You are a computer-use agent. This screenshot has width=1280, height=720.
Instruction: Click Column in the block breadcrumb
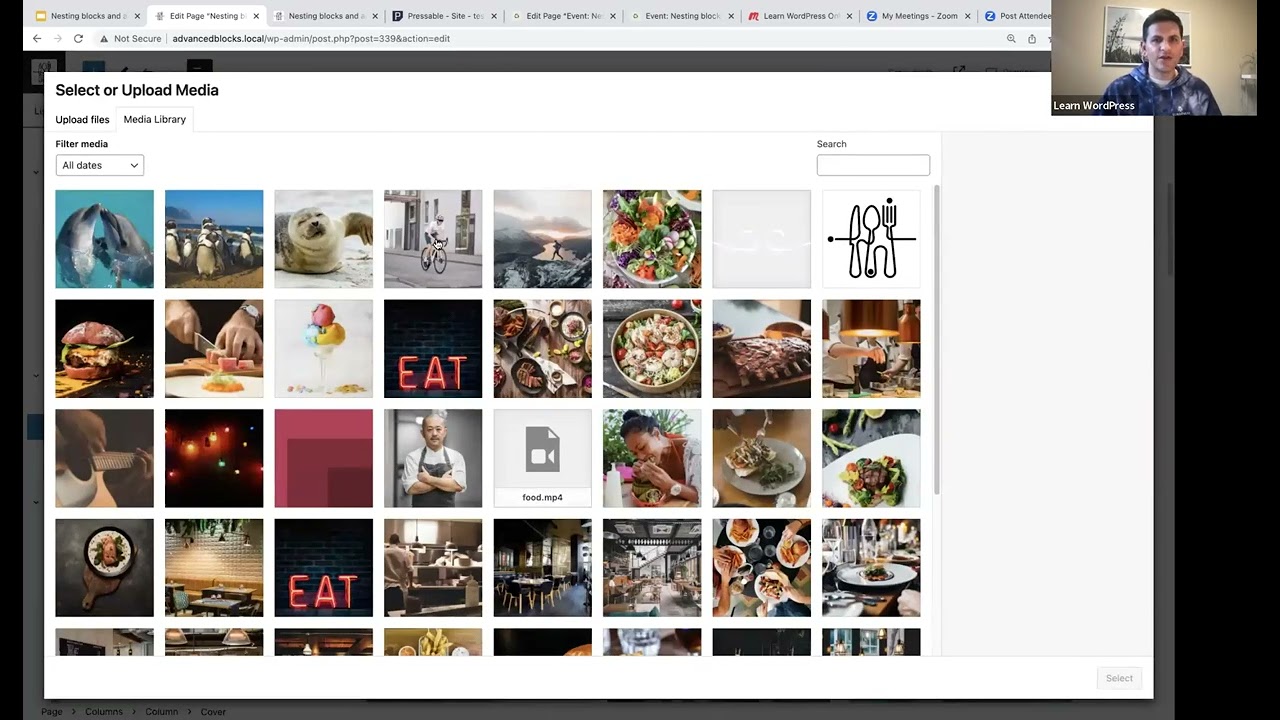pyautogui.click(x=162, y=712)
